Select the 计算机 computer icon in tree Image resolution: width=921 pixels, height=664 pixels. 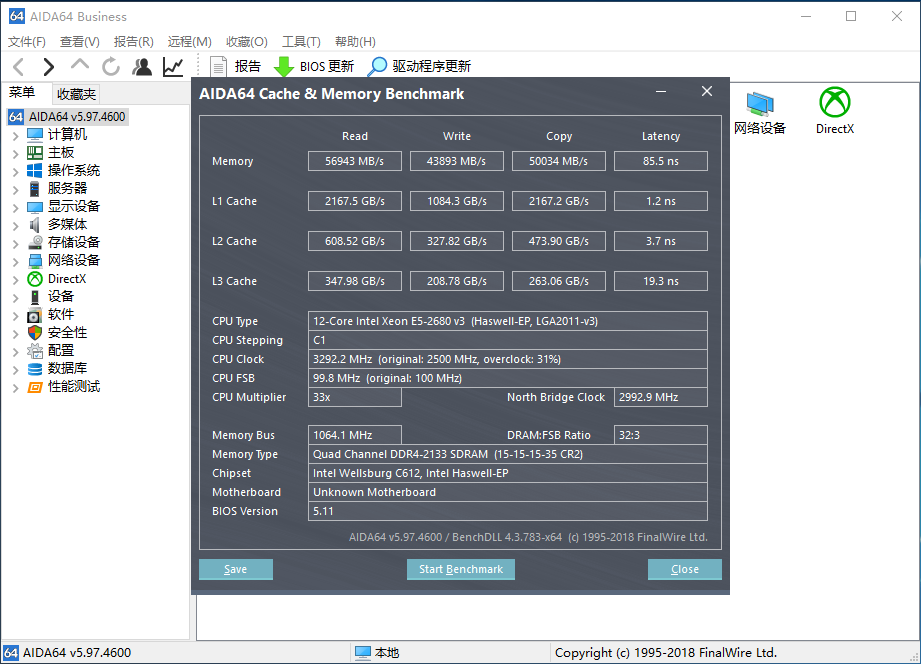click(x=35, y=135)
